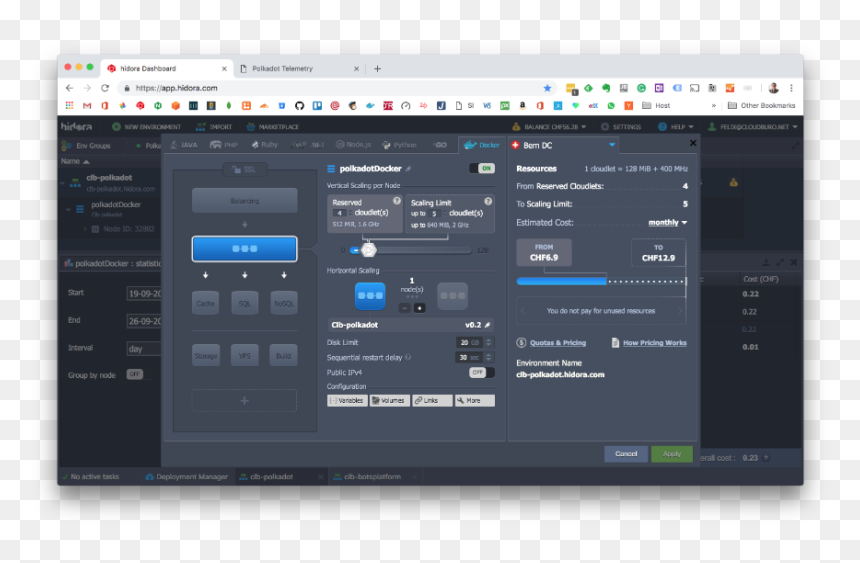This screenshot has width=860, height=563.
Task: Click the green Apply button
Action: tap(672, 454)
